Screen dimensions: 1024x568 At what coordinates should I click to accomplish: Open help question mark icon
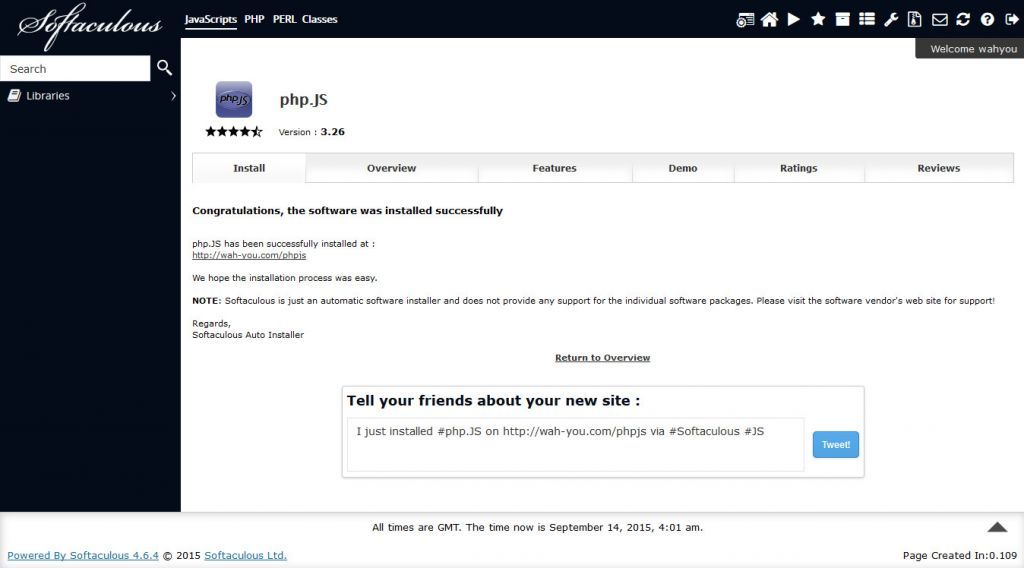[987, 19]
